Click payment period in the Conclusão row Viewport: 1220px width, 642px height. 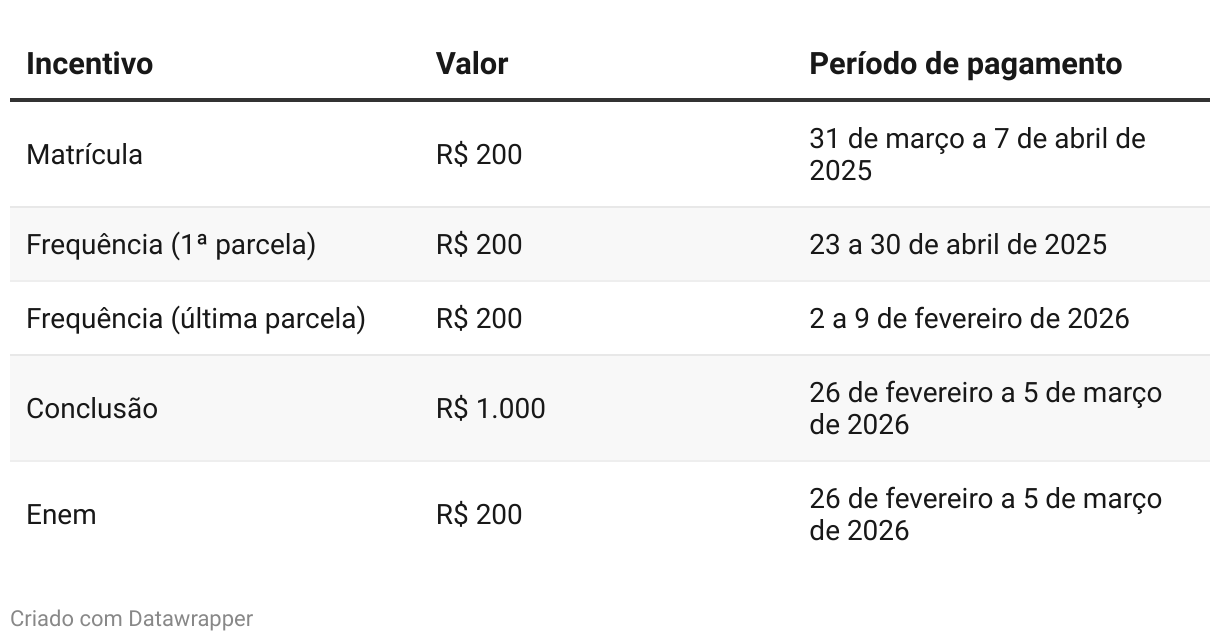pos(985,409)
